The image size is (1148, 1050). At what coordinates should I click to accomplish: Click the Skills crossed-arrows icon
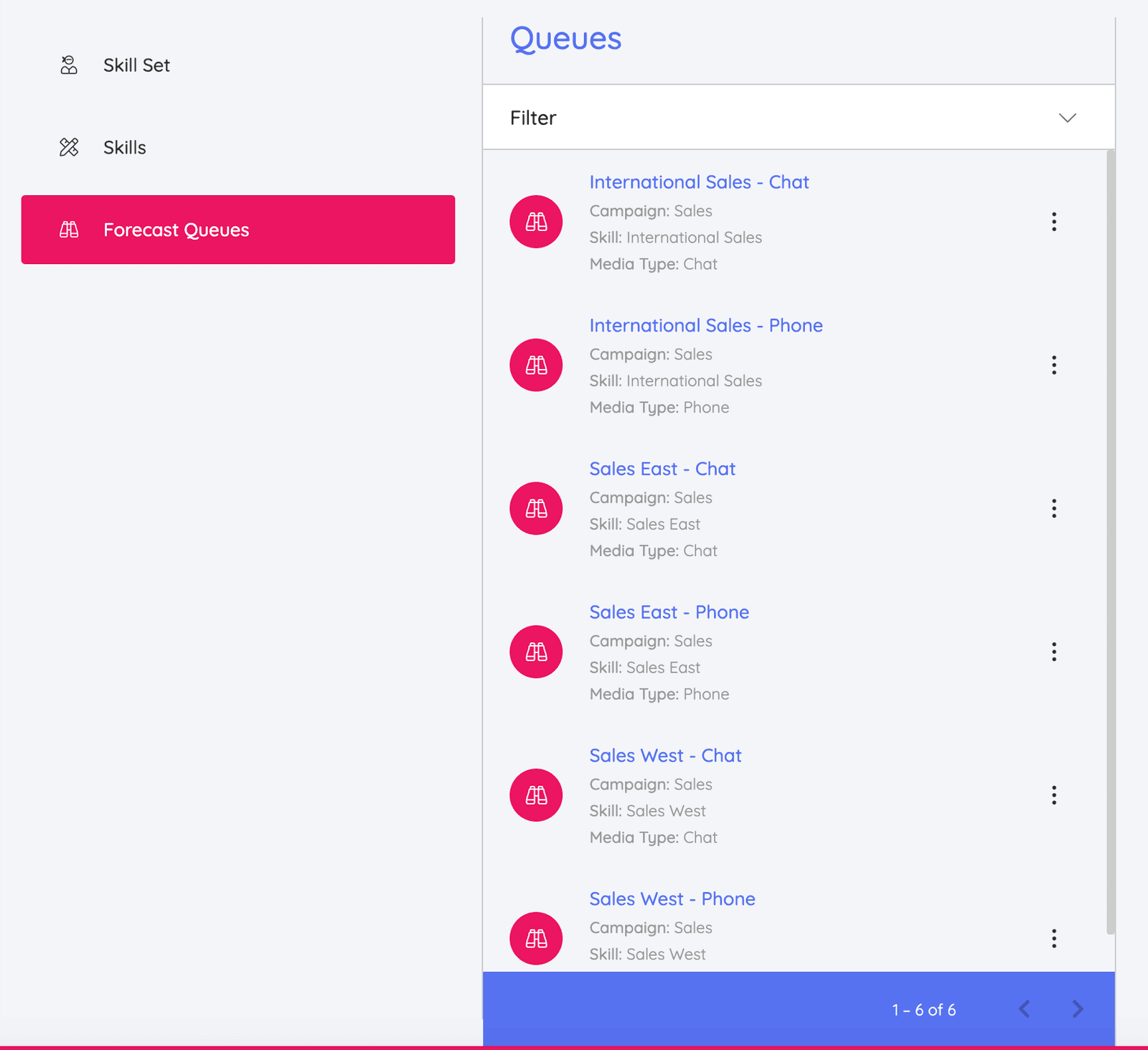click(68, 147)
